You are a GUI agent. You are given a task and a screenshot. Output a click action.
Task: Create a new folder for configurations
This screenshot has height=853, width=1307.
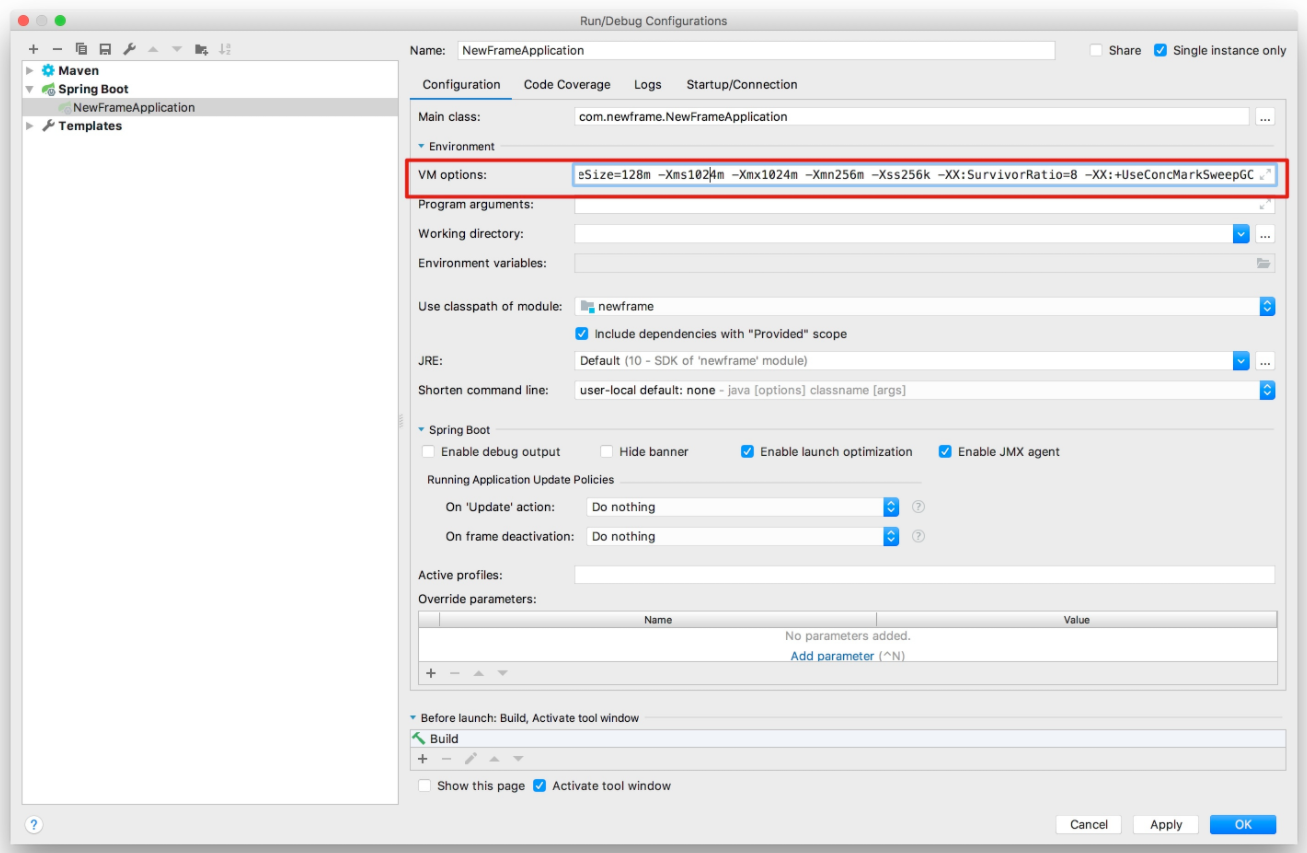201,49
